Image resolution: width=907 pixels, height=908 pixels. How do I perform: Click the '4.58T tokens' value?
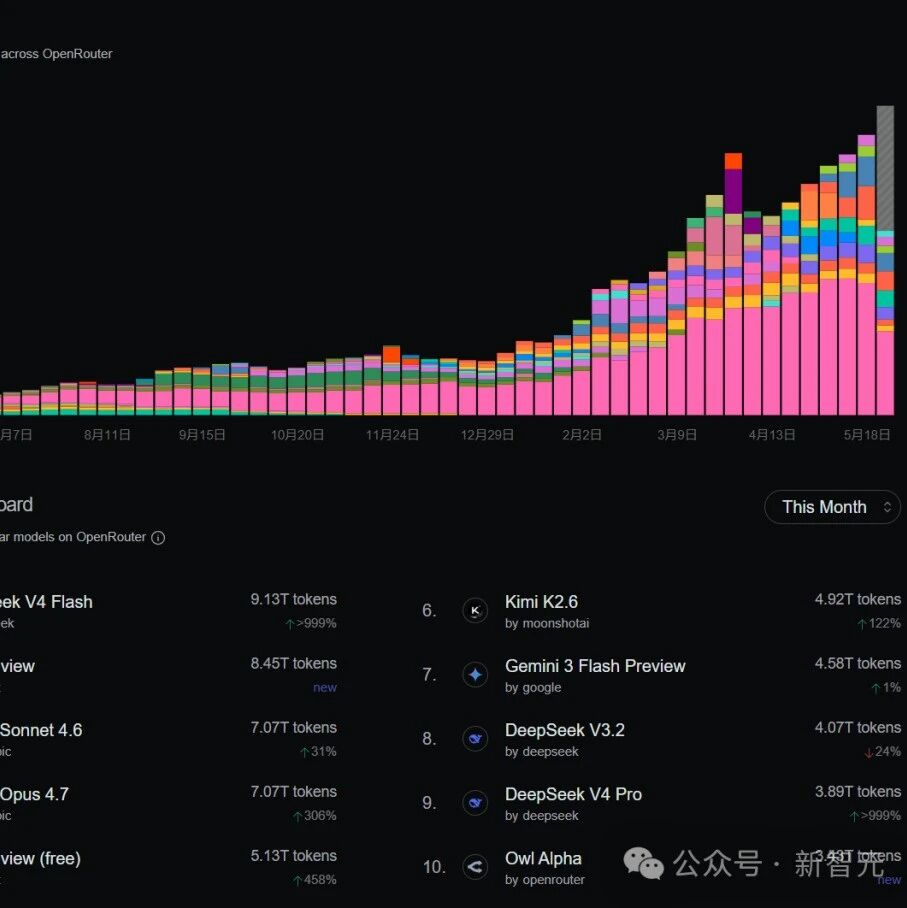coord(857,664)
